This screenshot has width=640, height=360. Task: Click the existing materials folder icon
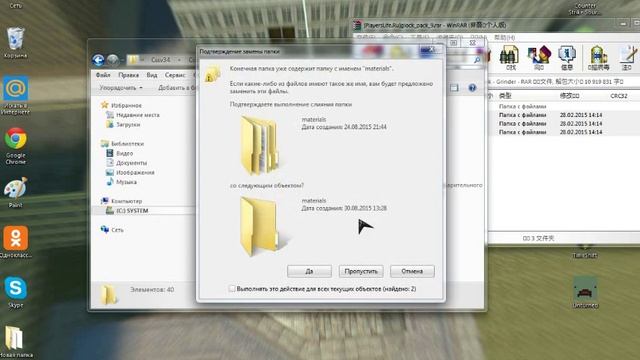tap(259, 145)
